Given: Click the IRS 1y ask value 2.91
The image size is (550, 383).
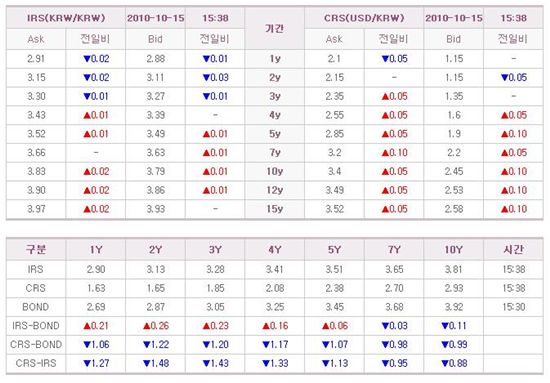Looking at the screenshot, I should pos(36,59).
